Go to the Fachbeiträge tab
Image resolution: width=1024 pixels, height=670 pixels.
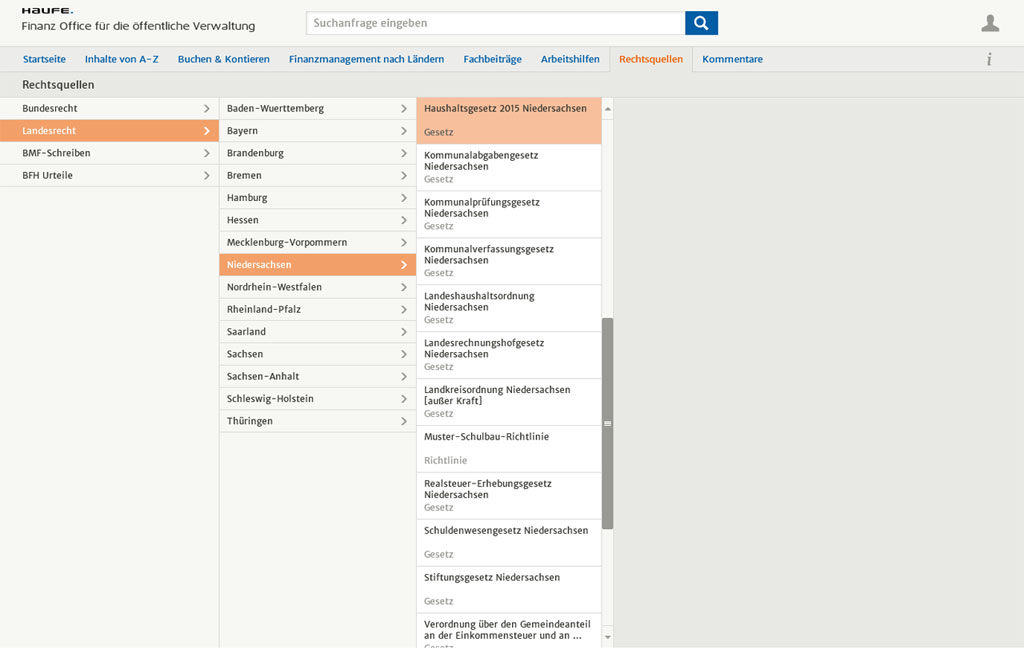tap(492, 59)
